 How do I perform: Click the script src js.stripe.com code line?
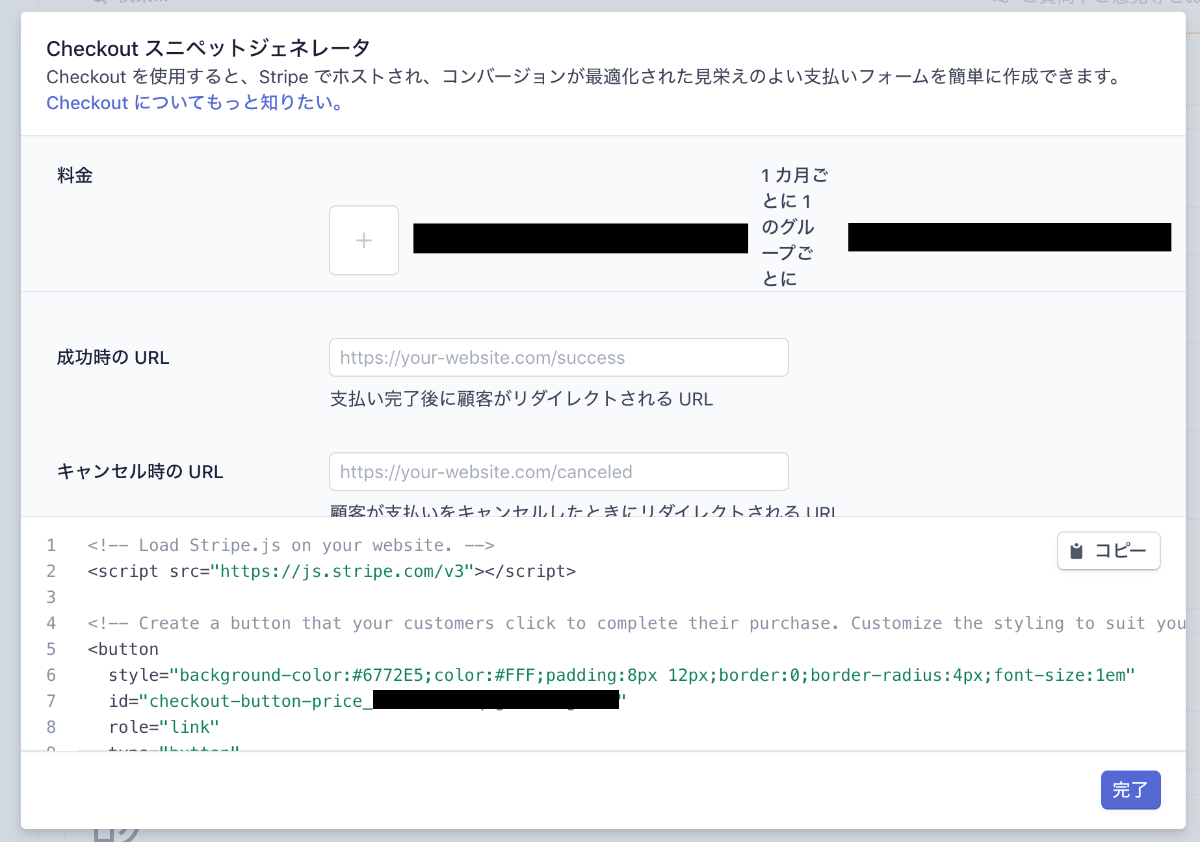332,571
